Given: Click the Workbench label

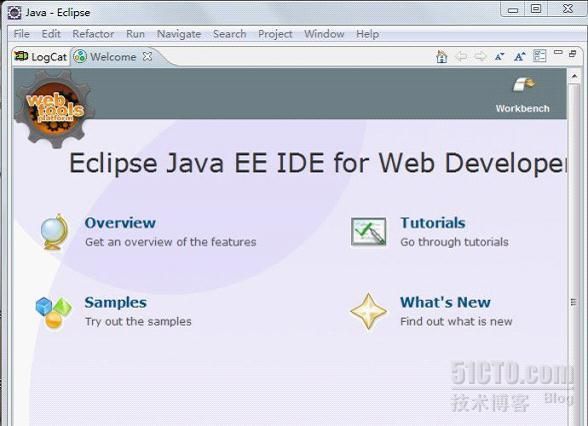Looking at the screenshot, I should coord(522,109).
